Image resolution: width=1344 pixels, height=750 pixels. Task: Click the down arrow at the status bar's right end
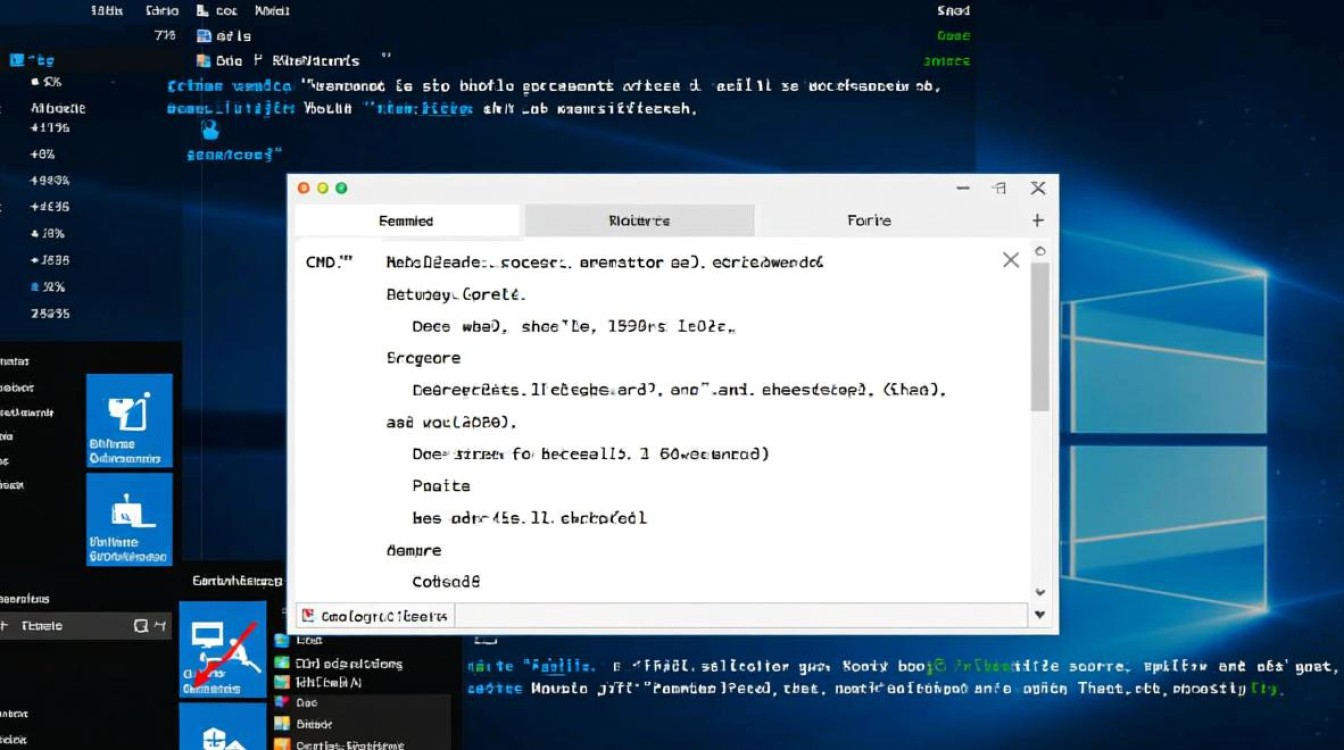1040,615
